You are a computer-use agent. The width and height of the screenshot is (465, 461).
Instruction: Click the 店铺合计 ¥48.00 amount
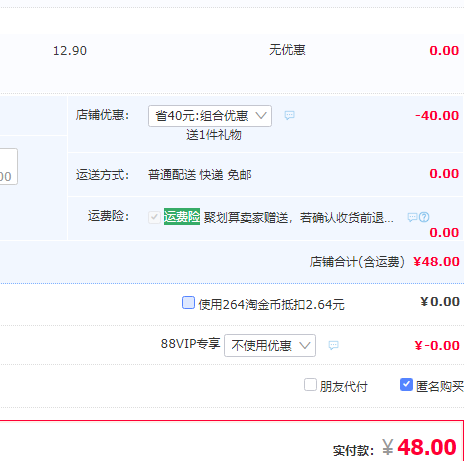pos(436,262)
